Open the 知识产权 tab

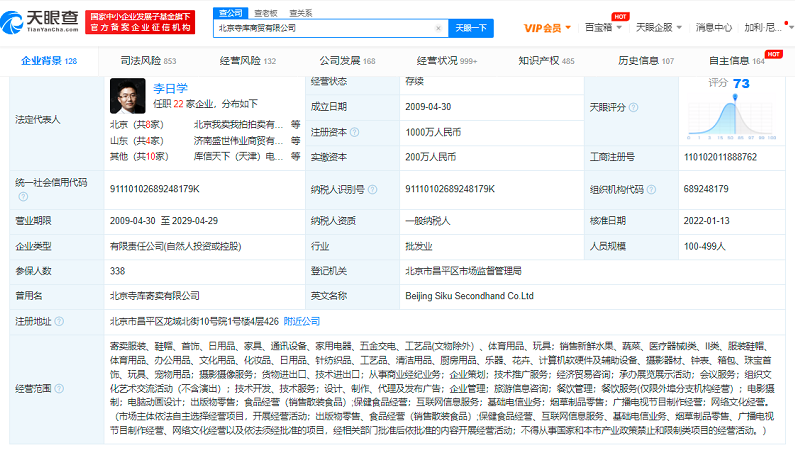(x=546, y=61)
